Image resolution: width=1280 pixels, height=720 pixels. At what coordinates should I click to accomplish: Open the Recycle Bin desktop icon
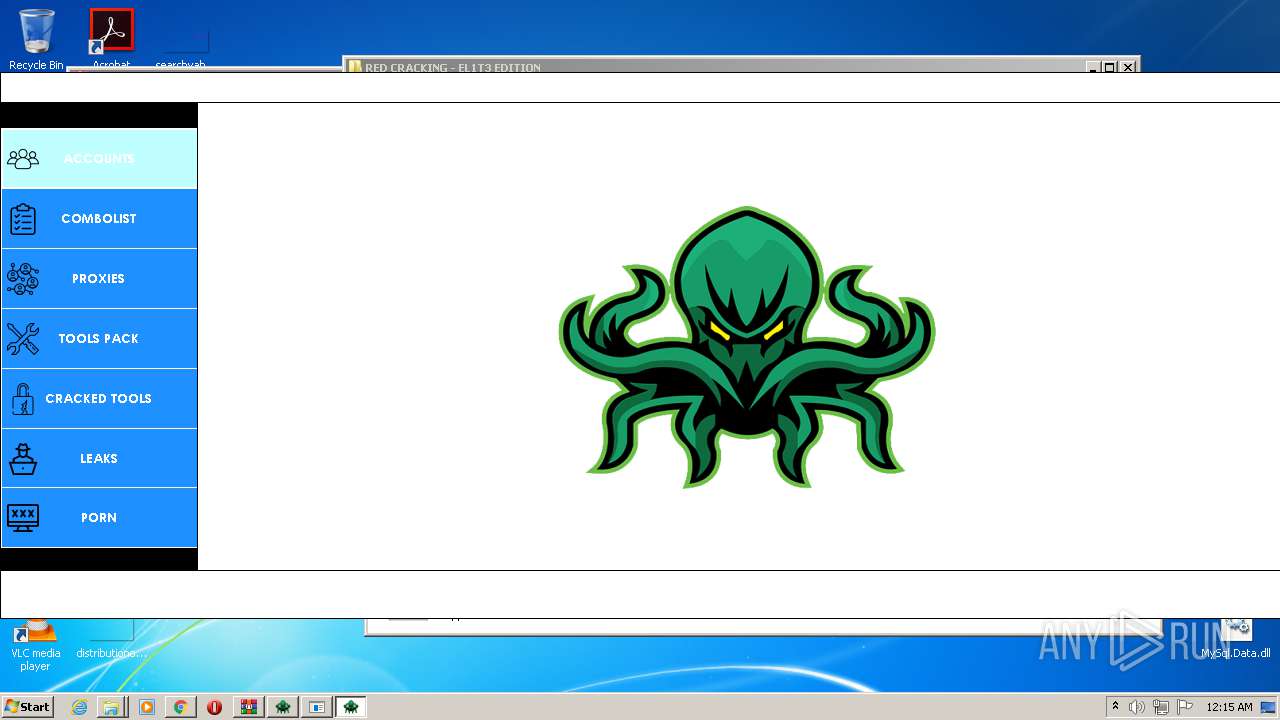[x=36, y=39]
